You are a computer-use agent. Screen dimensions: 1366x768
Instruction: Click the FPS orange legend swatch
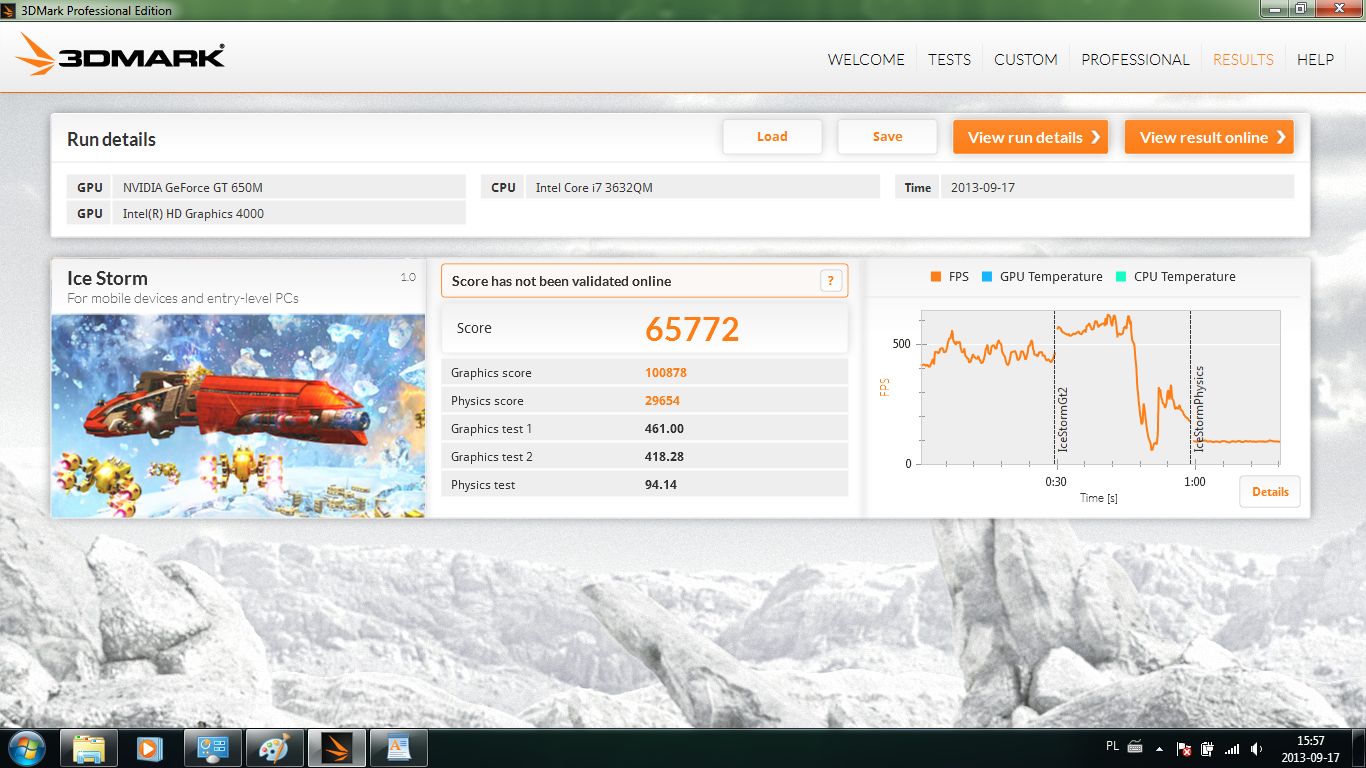[936, 277]
